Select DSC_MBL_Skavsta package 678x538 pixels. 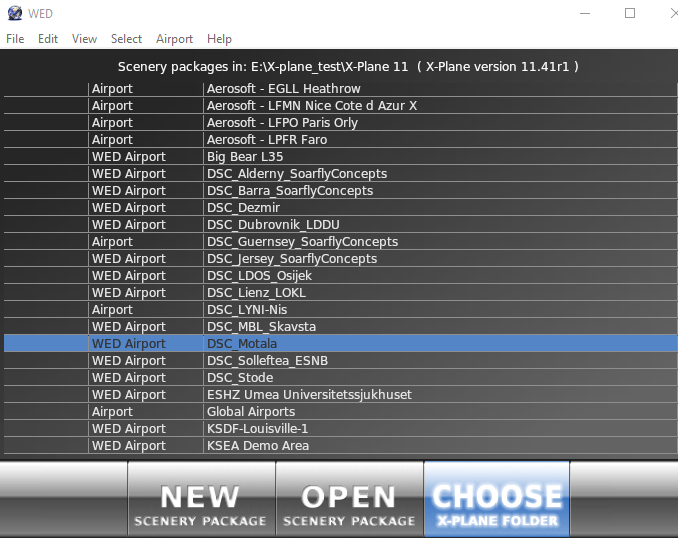coord(341,327)
